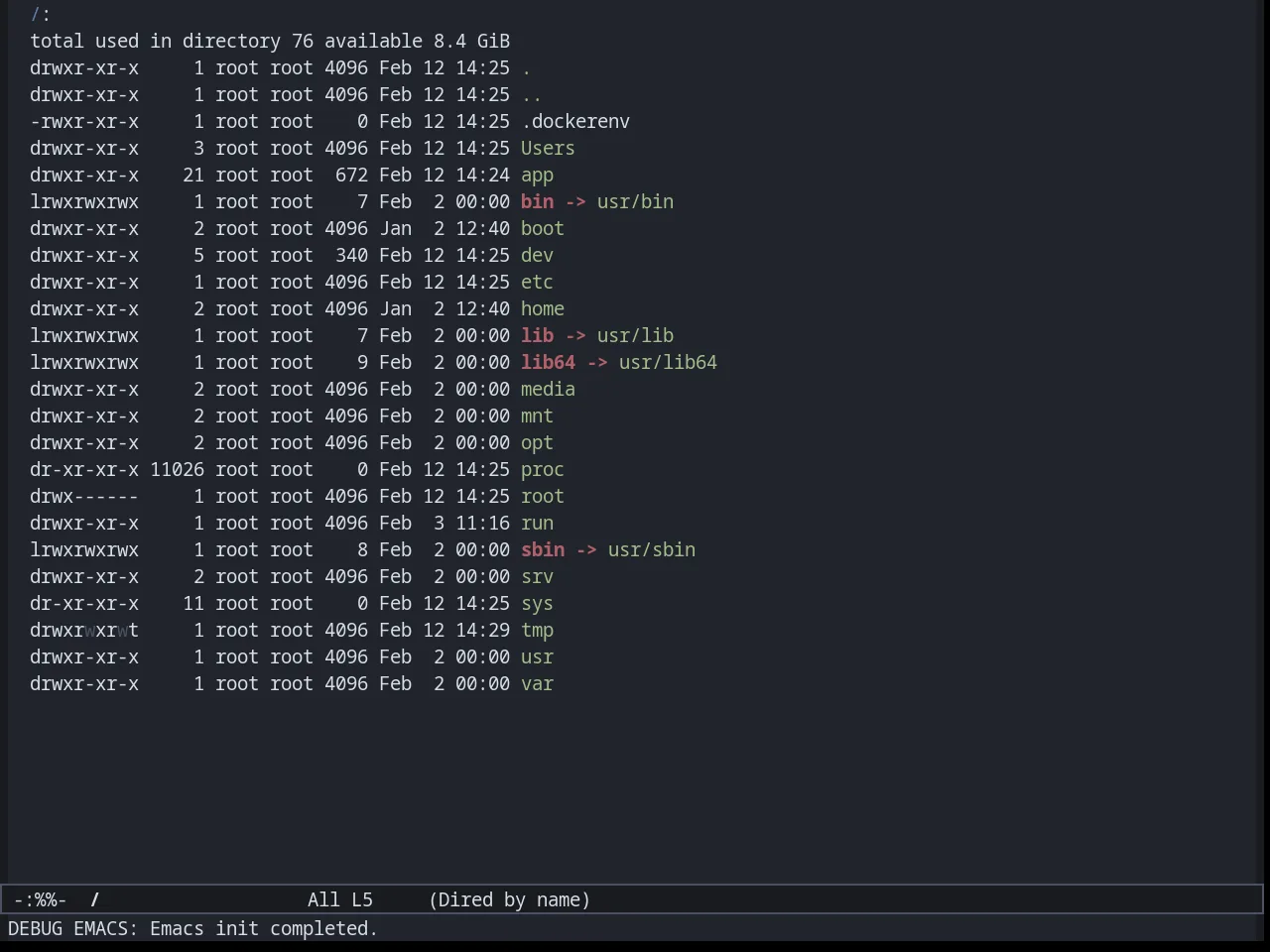Open the media directory
The height and width of the screenshot is (952, 1270).
pyautogui.click(x=548, y=389)
